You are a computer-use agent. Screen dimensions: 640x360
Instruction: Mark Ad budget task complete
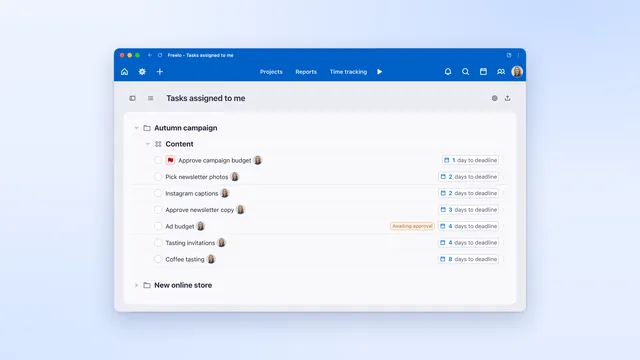[x=158, y=226]
